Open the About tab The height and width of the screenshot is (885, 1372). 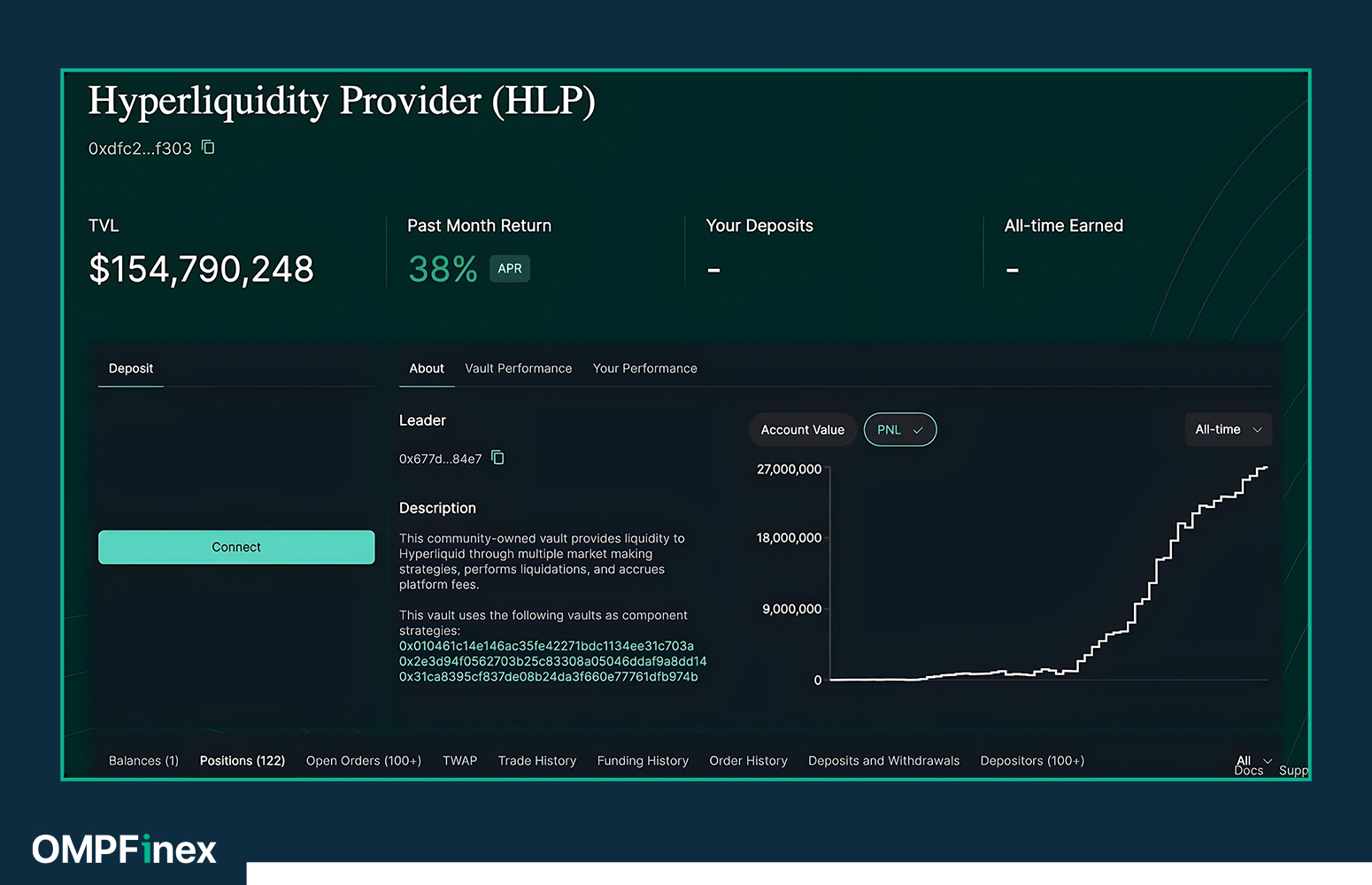[427, 368]
